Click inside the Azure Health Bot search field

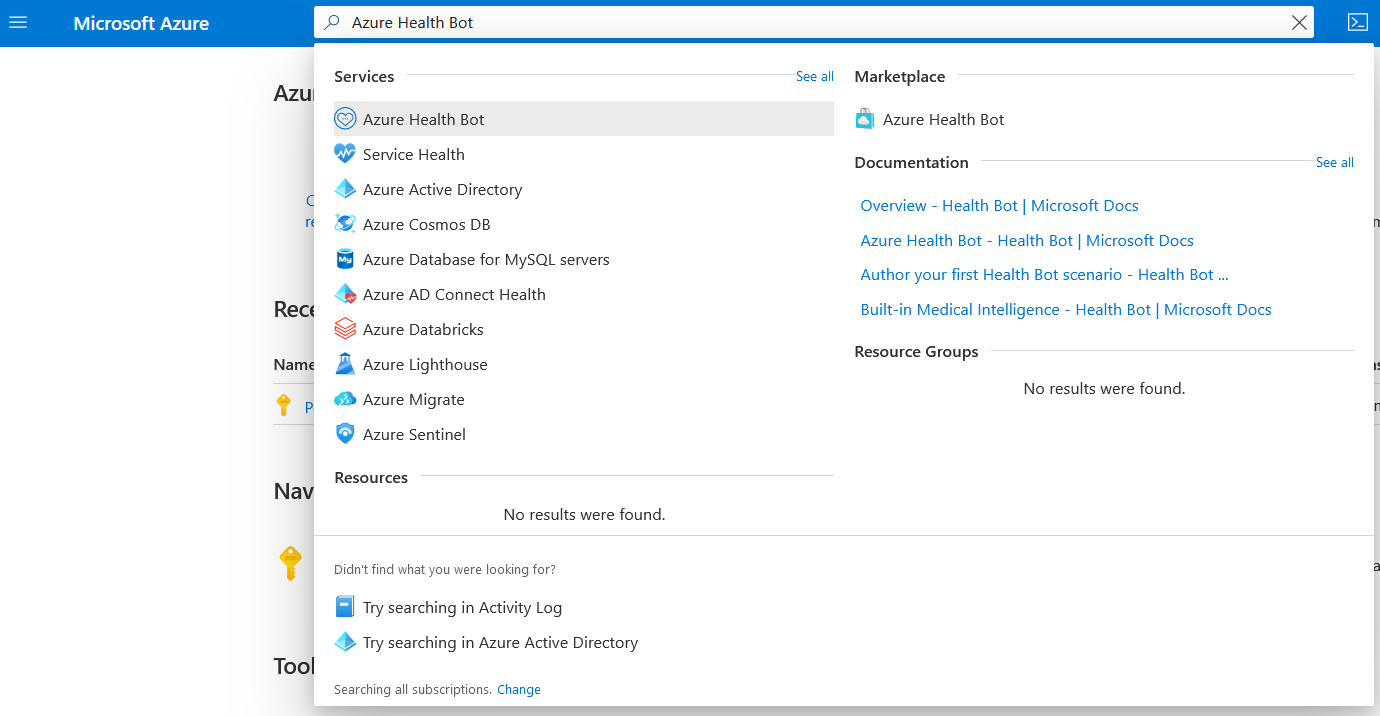pyautogui.click(x=815, y=22)
